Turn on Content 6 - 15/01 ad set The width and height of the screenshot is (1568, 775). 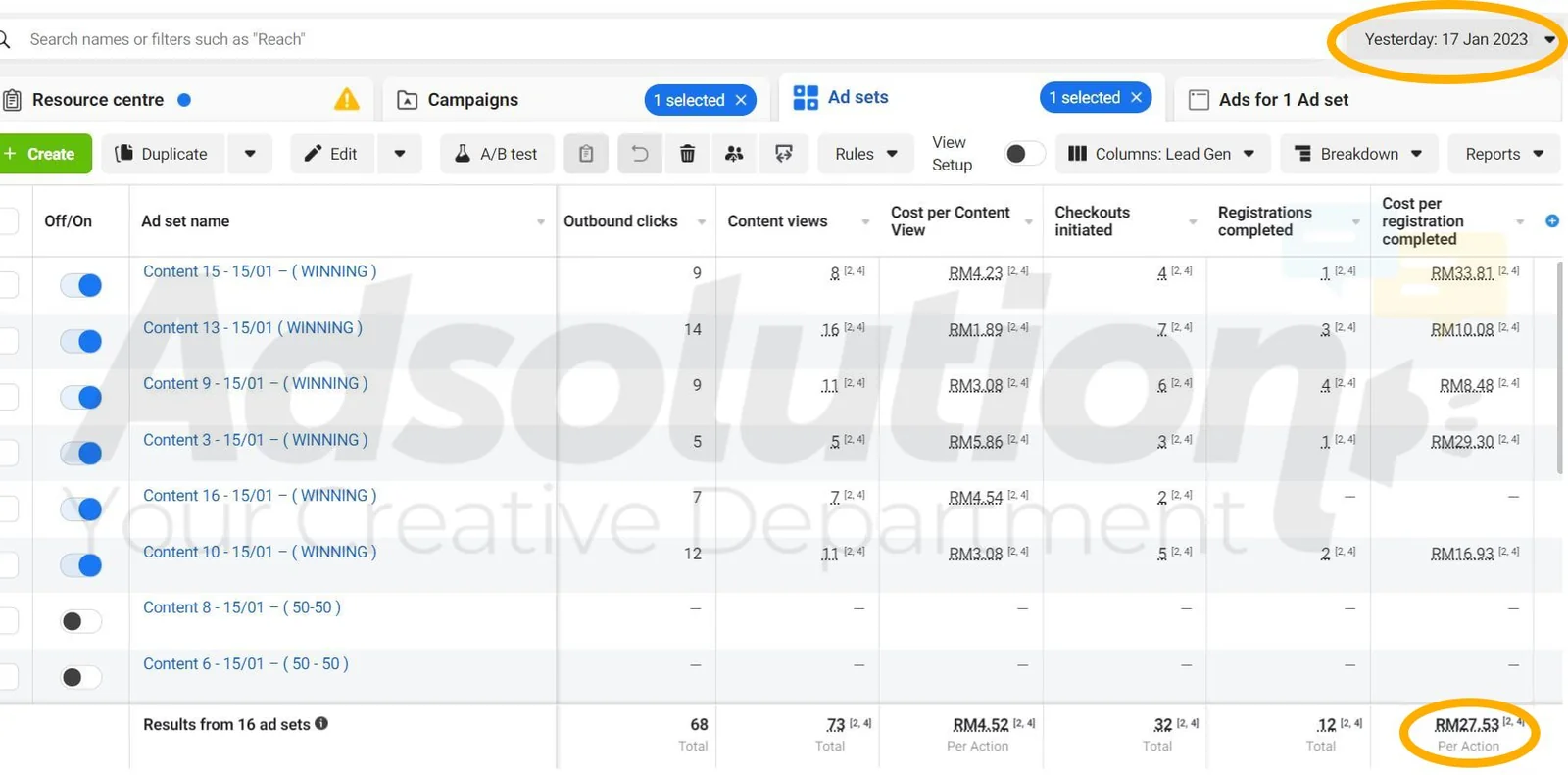[81, 677]
